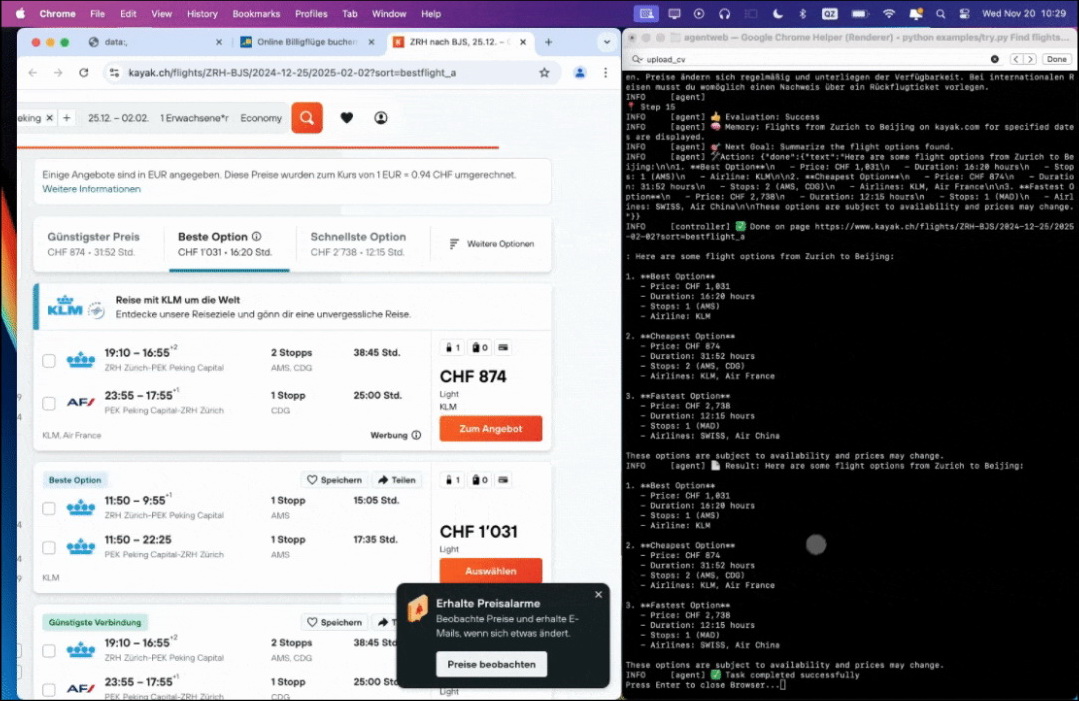Screen dimensions: 1079x701
Task: Open the History menu
Action: click(202, 14)
